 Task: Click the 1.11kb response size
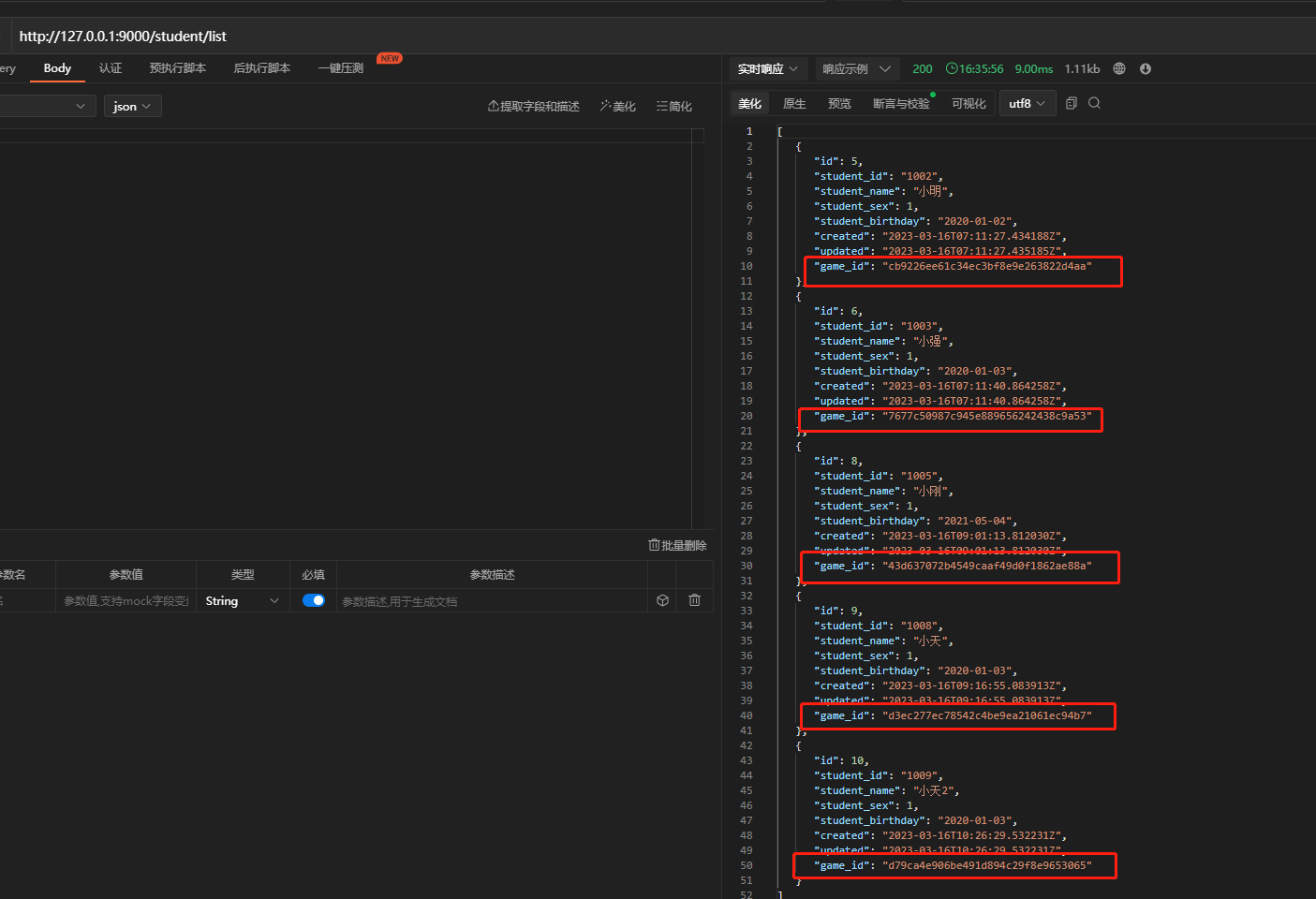tap(1082, 68)
